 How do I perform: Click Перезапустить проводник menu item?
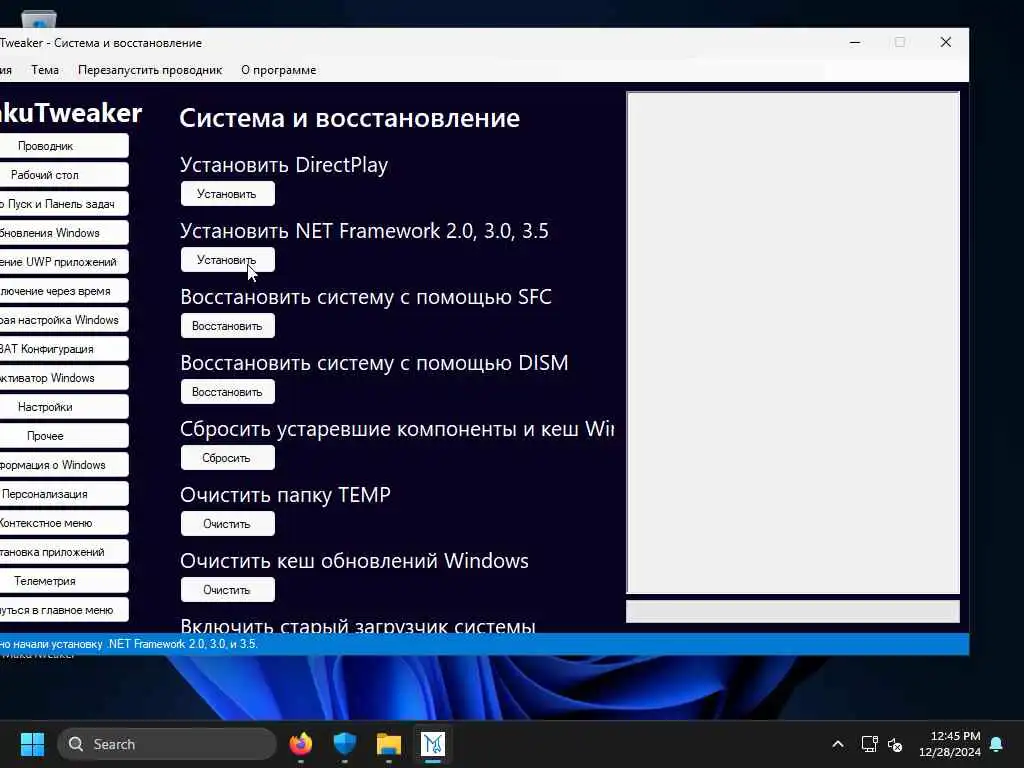(150, 70)
